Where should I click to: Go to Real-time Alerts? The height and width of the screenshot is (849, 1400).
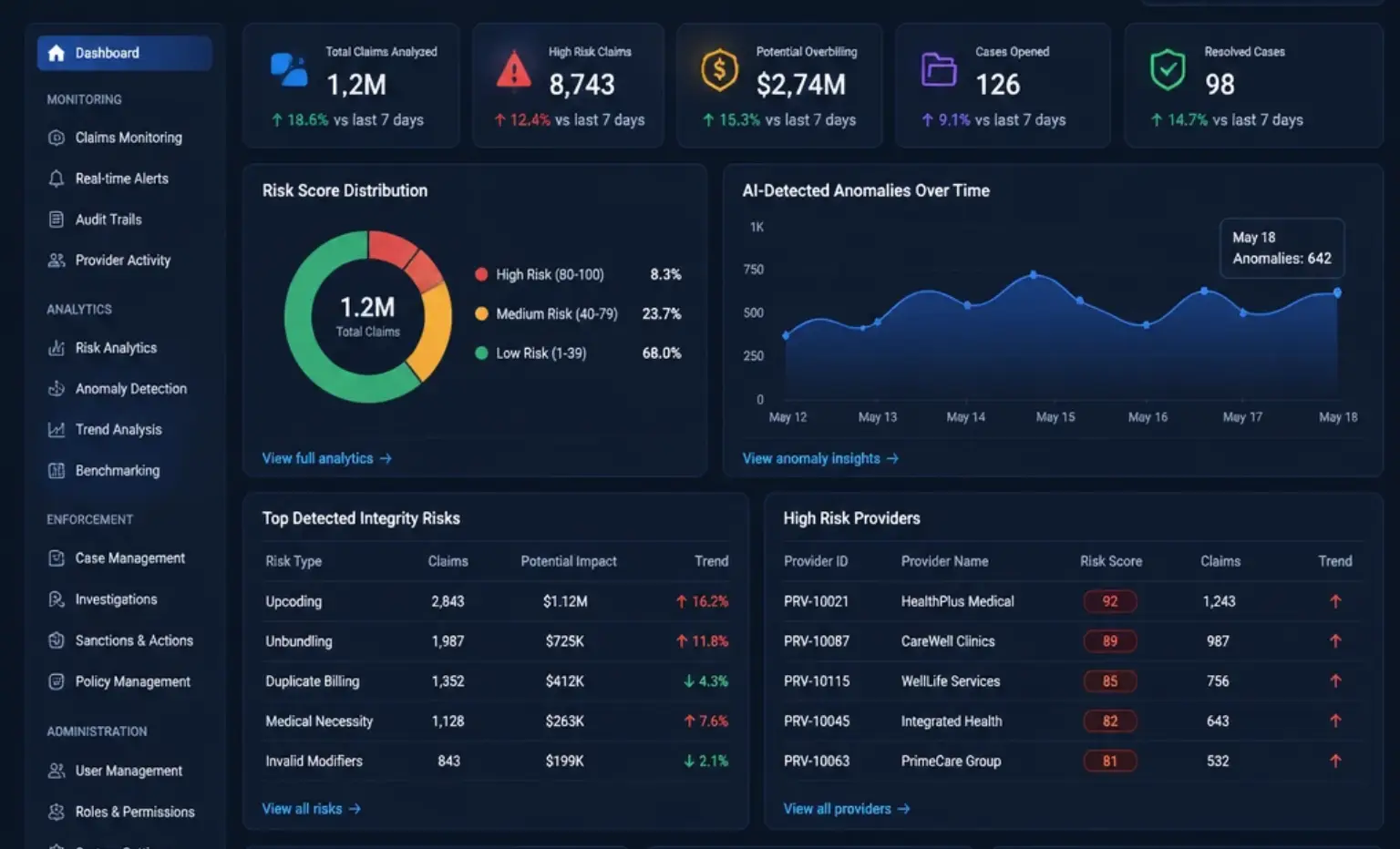pyautogui.click(x=122, y=179)
